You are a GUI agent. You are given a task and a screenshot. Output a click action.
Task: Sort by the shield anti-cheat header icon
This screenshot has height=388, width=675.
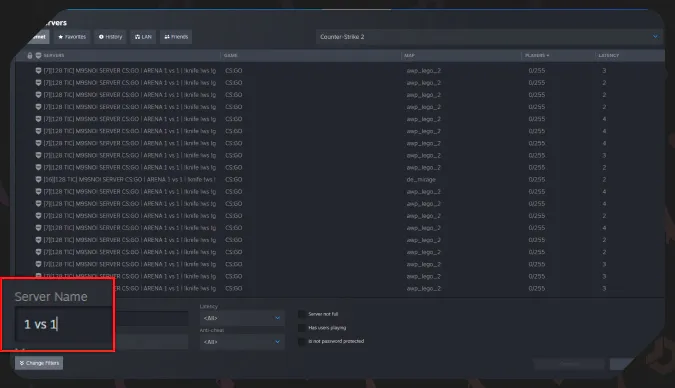pyautogui.click(x=38, y=56)
